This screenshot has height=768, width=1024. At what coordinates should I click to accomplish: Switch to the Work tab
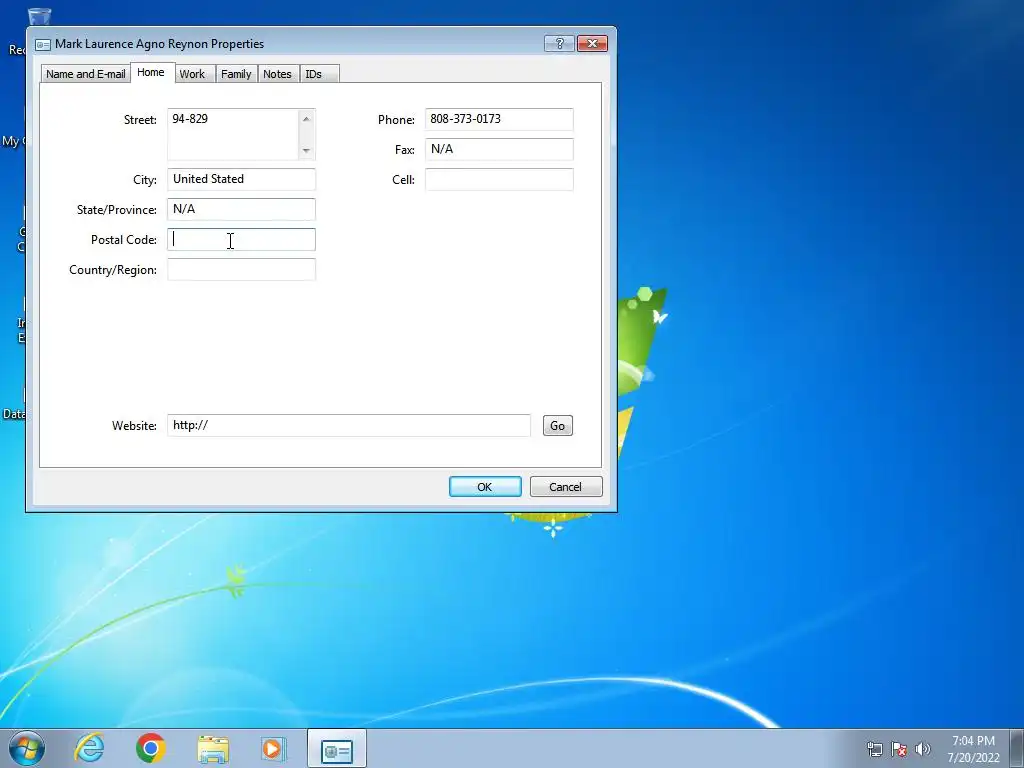pos(192,74)
